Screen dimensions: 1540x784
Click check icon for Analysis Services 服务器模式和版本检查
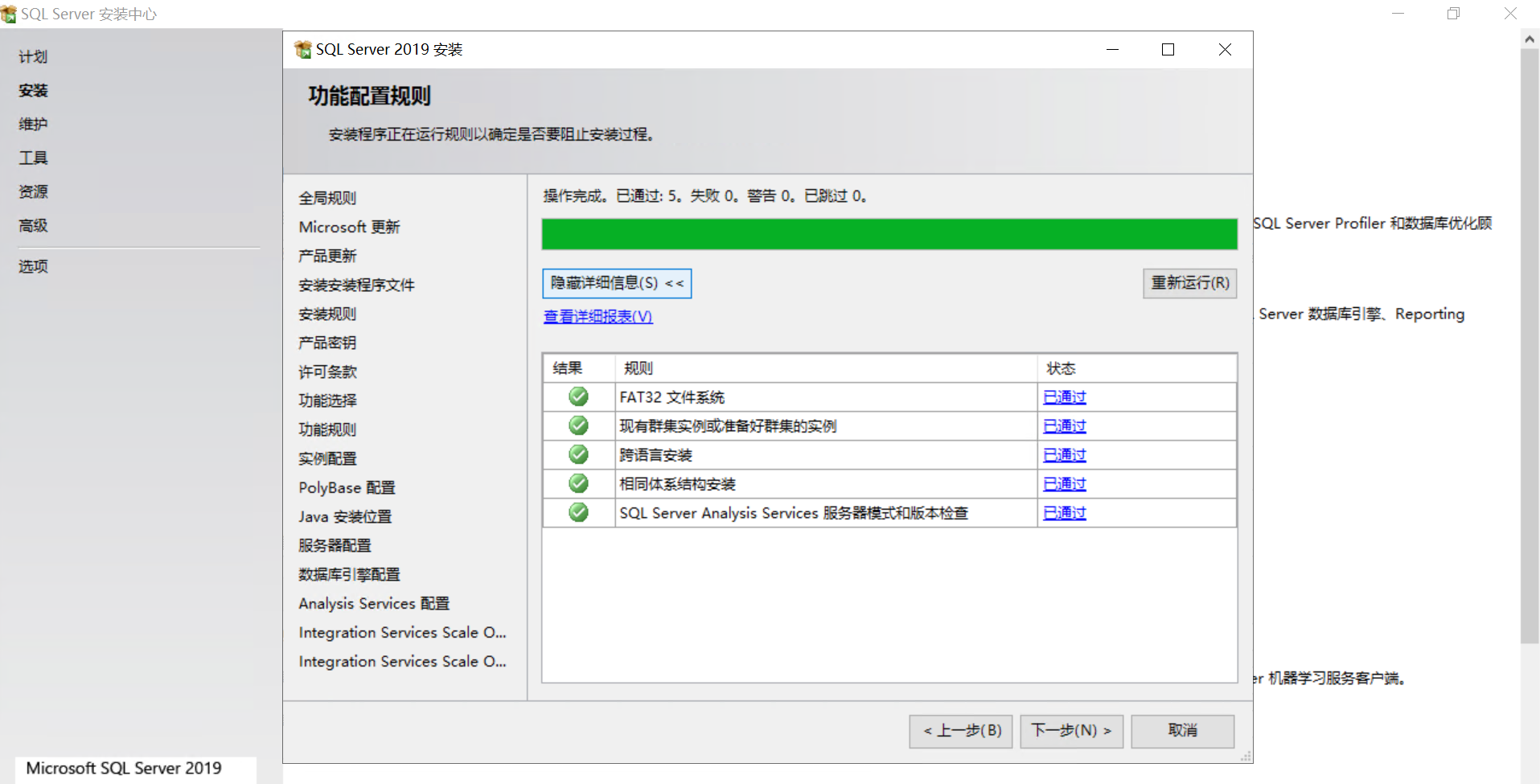tap(578, 512)
